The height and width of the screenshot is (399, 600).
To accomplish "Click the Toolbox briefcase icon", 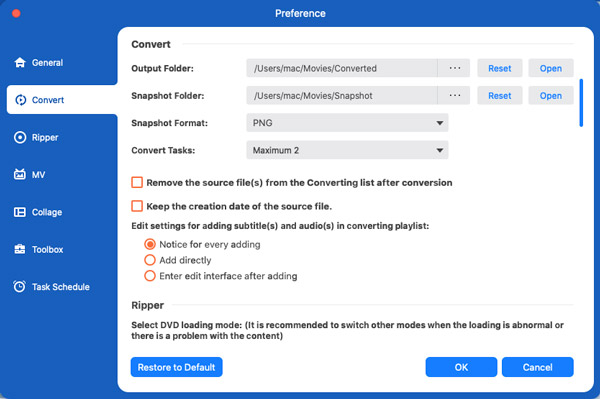I will click(x=20, y=249).
